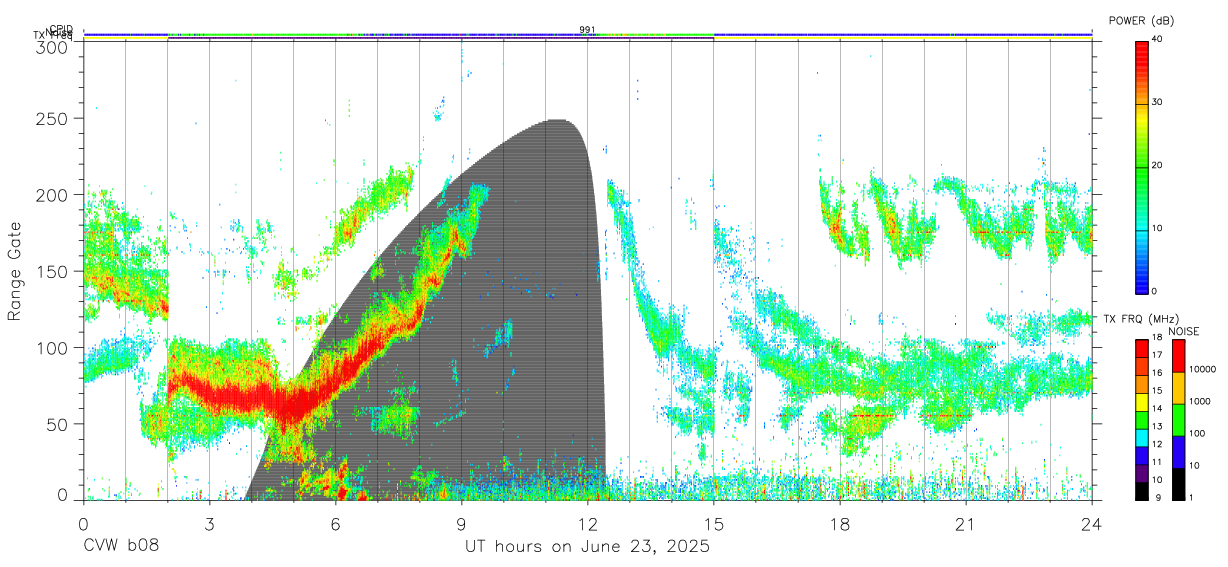
Task: Click the '15' hour tick on time axis
Action: 713,523
